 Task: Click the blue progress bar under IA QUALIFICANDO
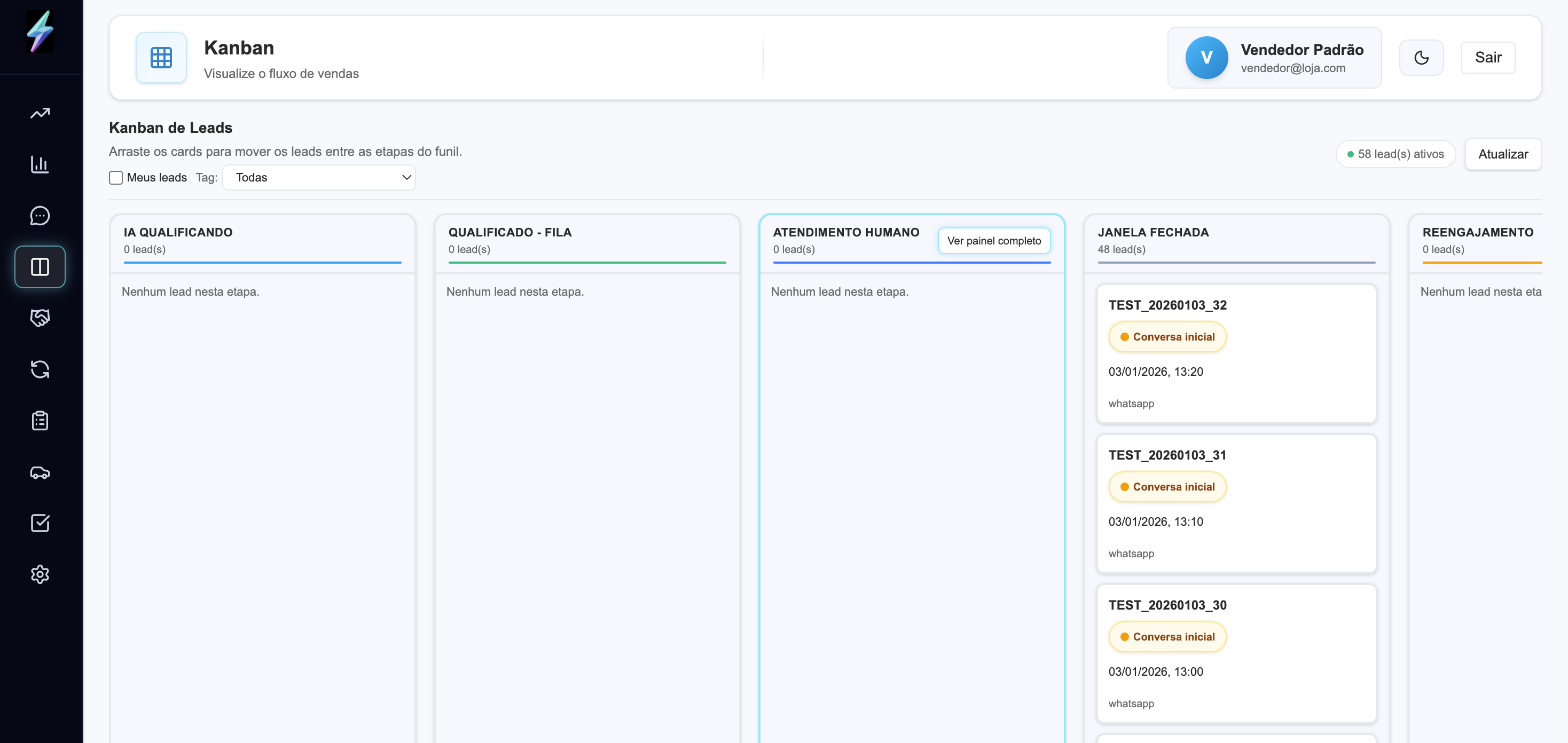pyautogui.click(x=262, y=262)
